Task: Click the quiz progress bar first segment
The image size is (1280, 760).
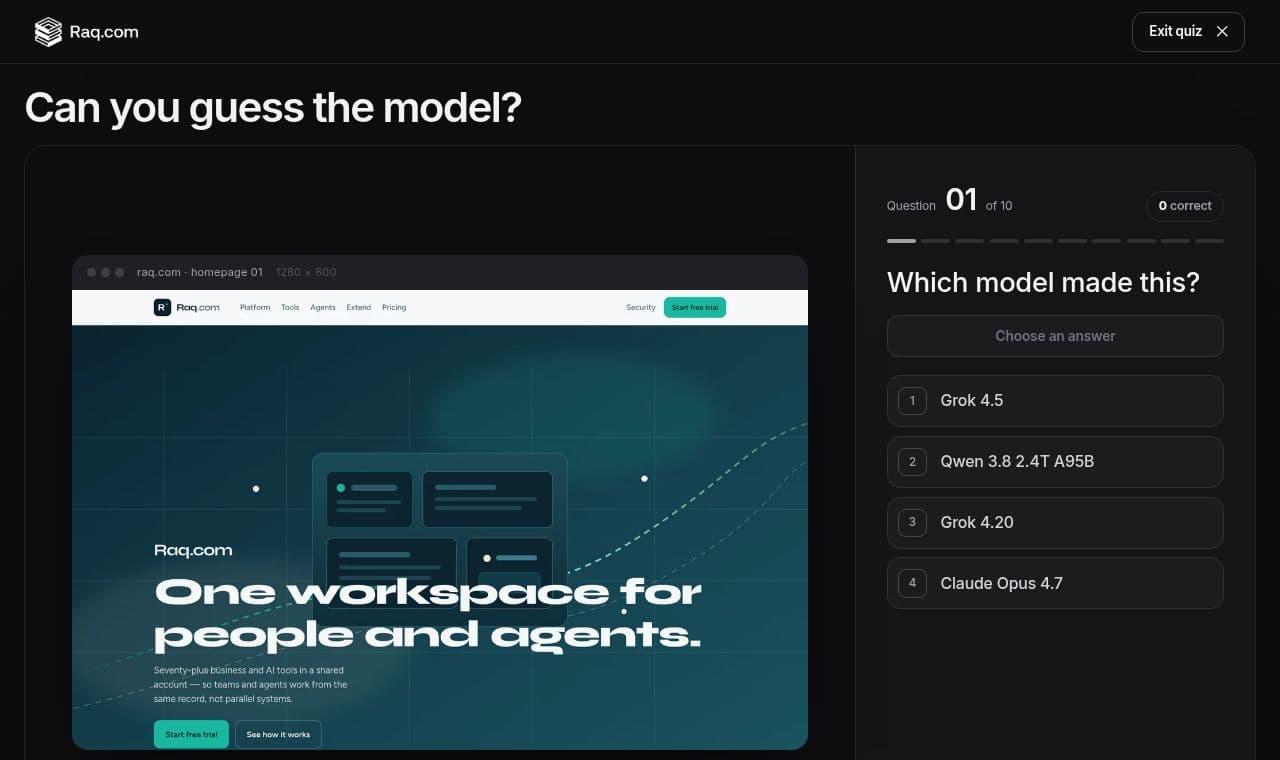Action: tap(901, 241)
